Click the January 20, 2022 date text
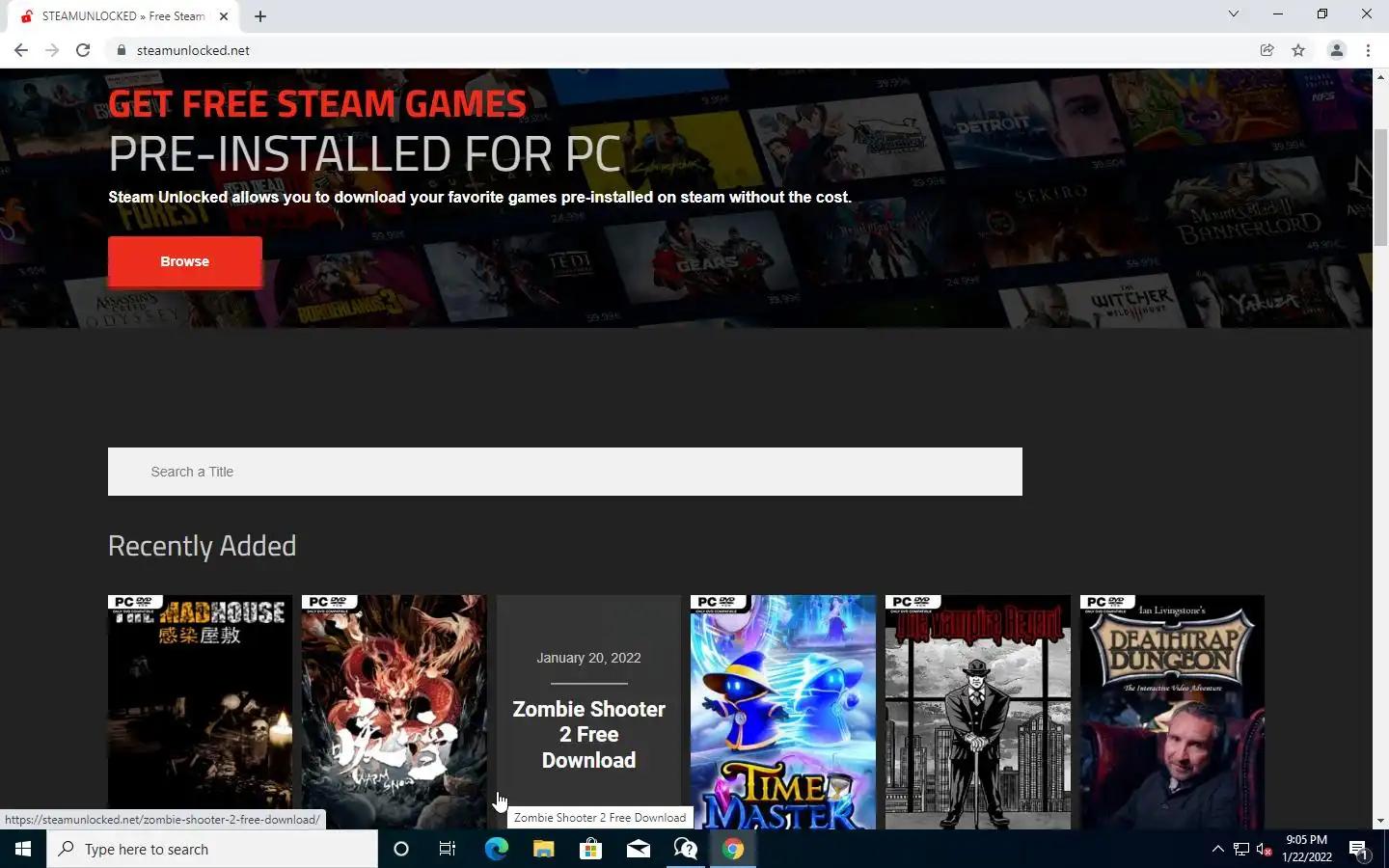The height and width of the screenshot is (868, 1389). click(588, 658)
